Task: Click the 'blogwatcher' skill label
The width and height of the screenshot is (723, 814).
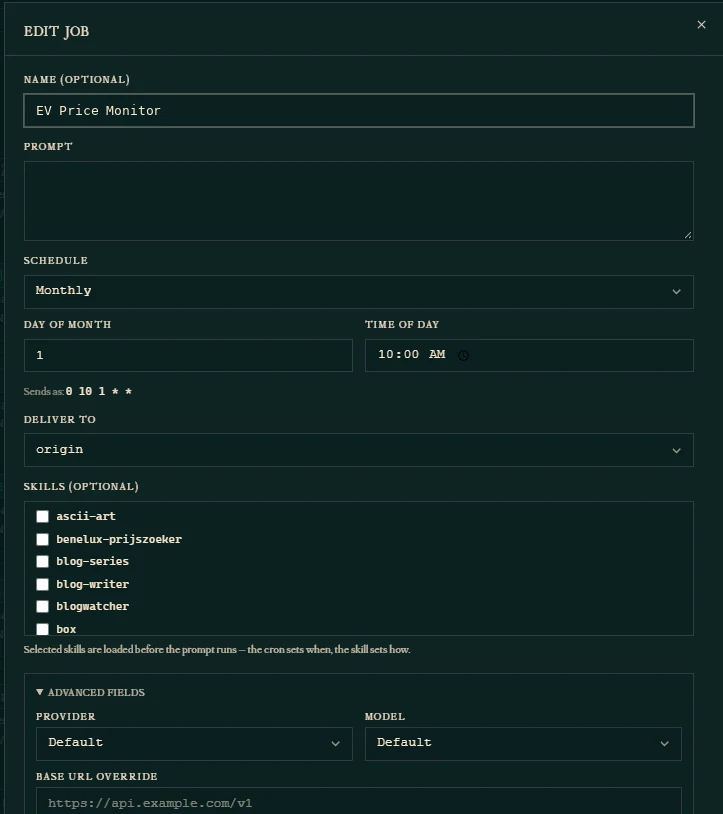Action: click(x=92, y=606)
